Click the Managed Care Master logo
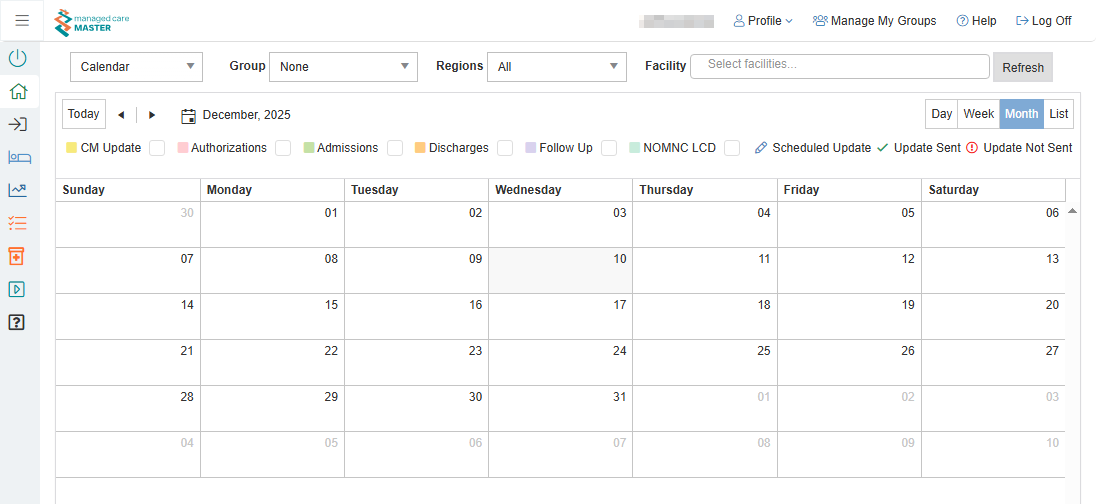The image size is (1096, 504). click(x=92, y=22)
